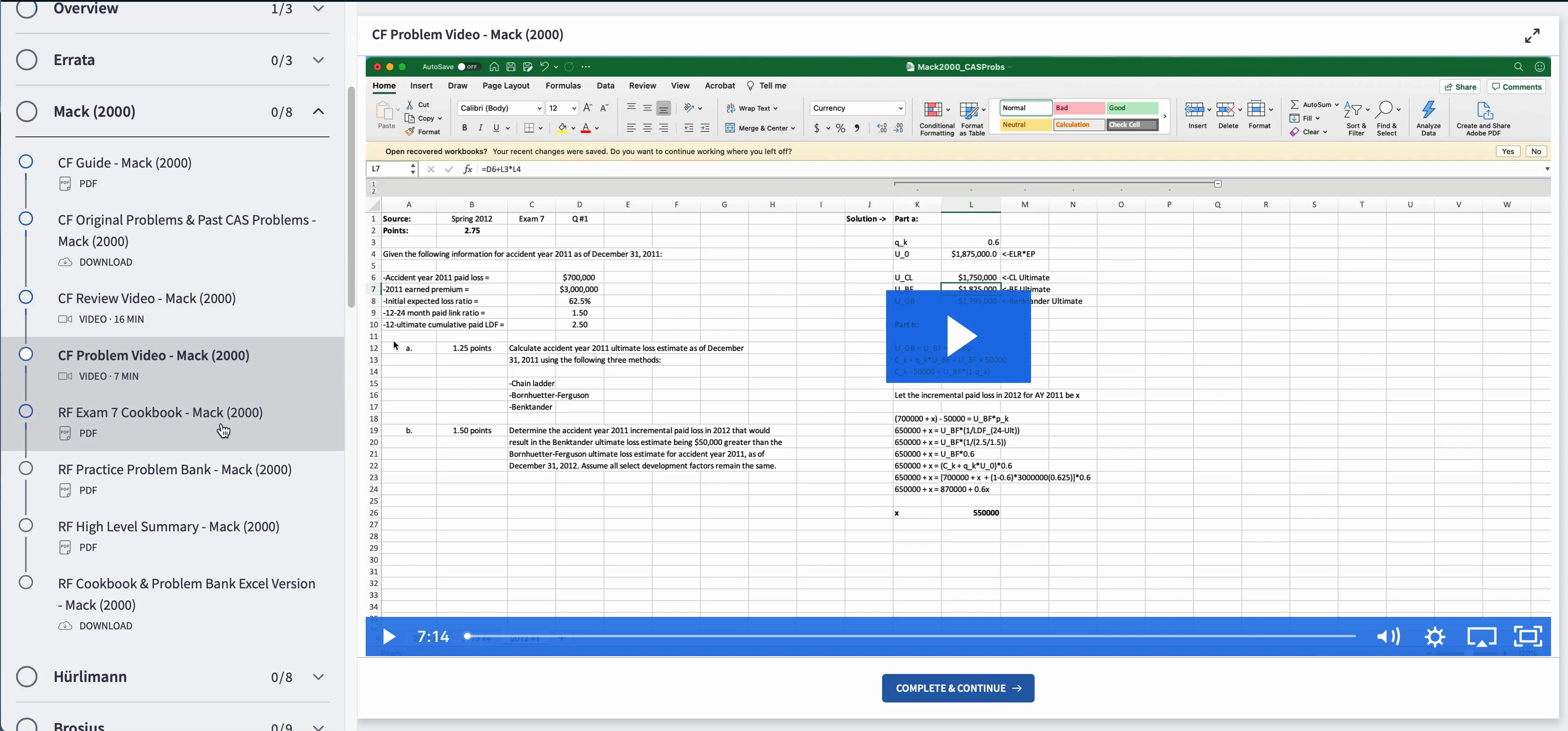Viewport: 1568px width, 731px height.
Task: Expand the formula bar with the right arrow
Action: pyautogui.click(x=1547, y=169)
